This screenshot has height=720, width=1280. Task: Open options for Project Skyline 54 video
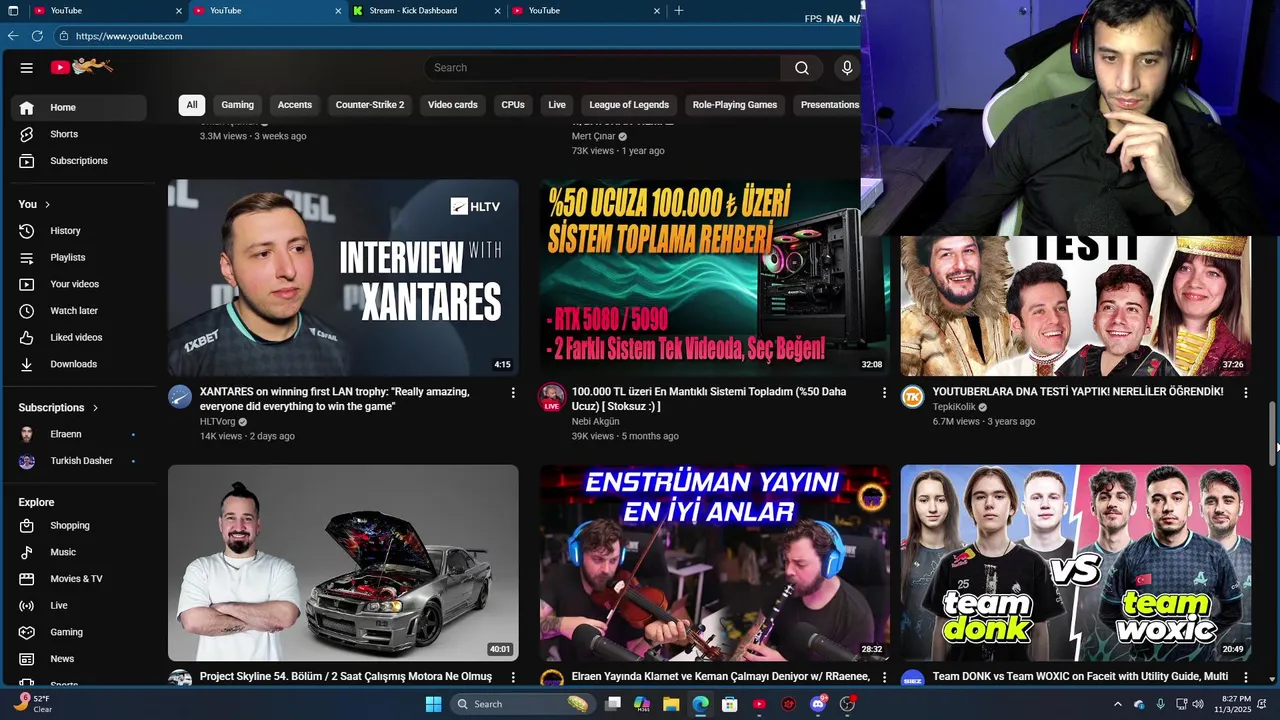coord(513,677)
